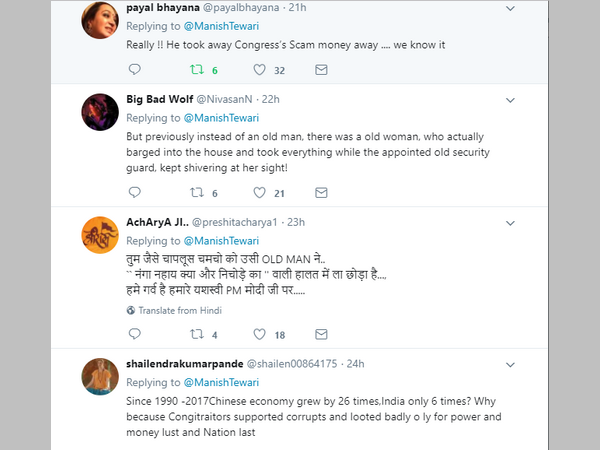Expand shailendrakumarpande tweet options chevron
The width and height of the screenshot is (600, 450).
(x=510, y=363)
